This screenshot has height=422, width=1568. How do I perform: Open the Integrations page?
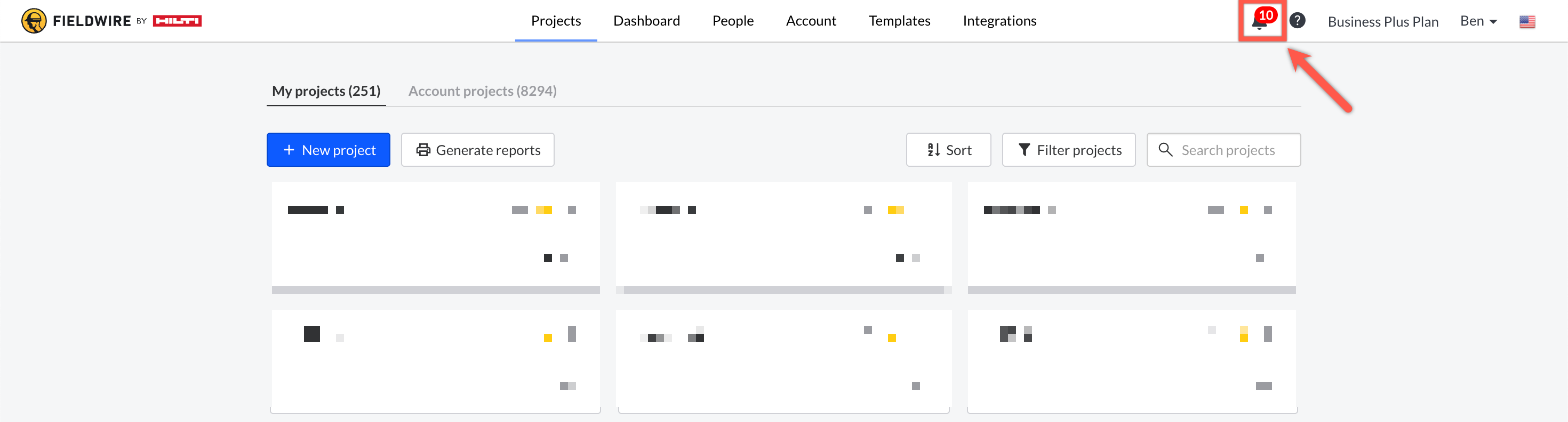pyautogui.click(x=999, y=21)
